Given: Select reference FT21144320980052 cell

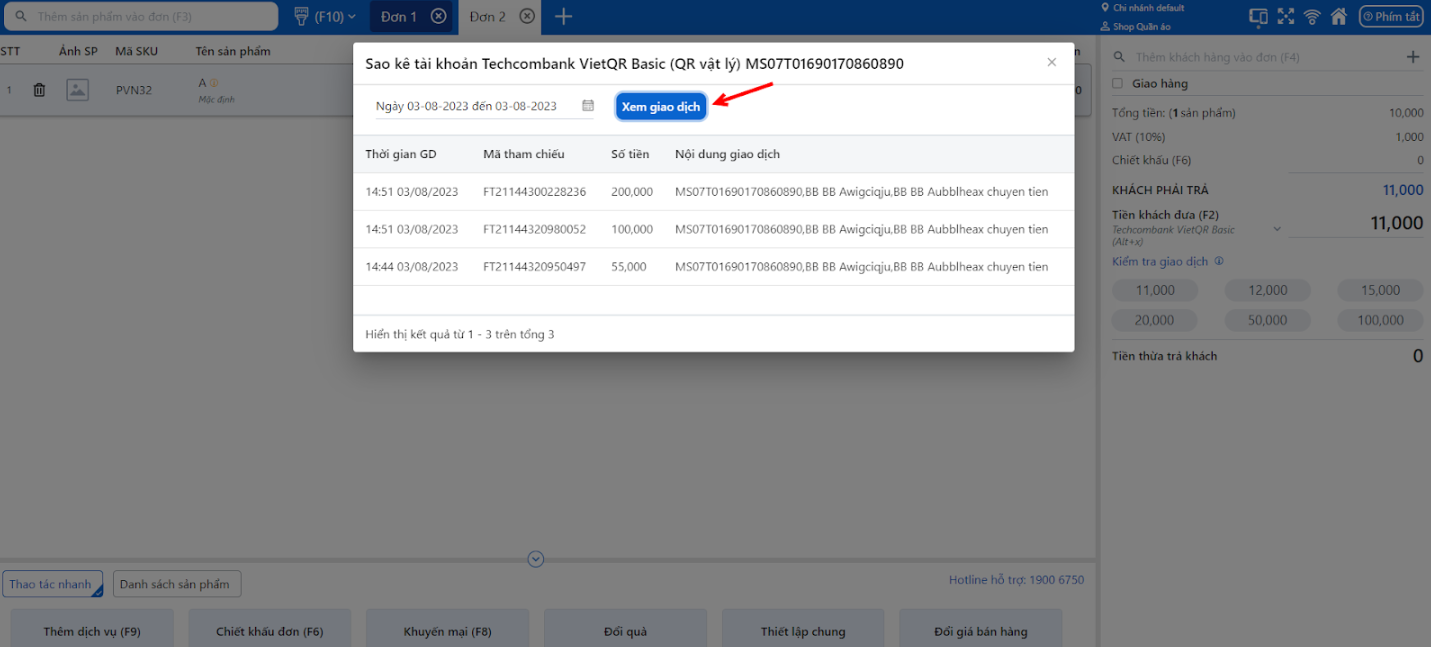Looking at the screenshot, I should click(x=534, y=229).
